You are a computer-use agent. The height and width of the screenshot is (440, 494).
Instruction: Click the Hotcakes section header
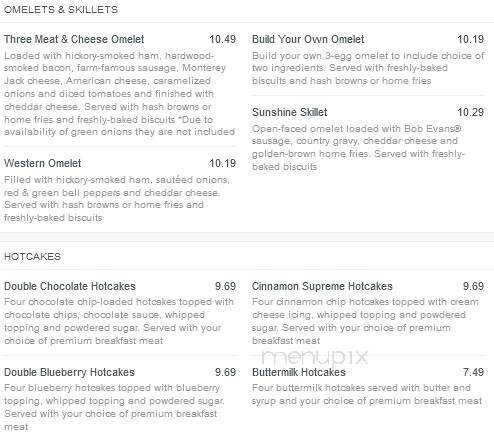pyautogui.click(x=32, y=256)
